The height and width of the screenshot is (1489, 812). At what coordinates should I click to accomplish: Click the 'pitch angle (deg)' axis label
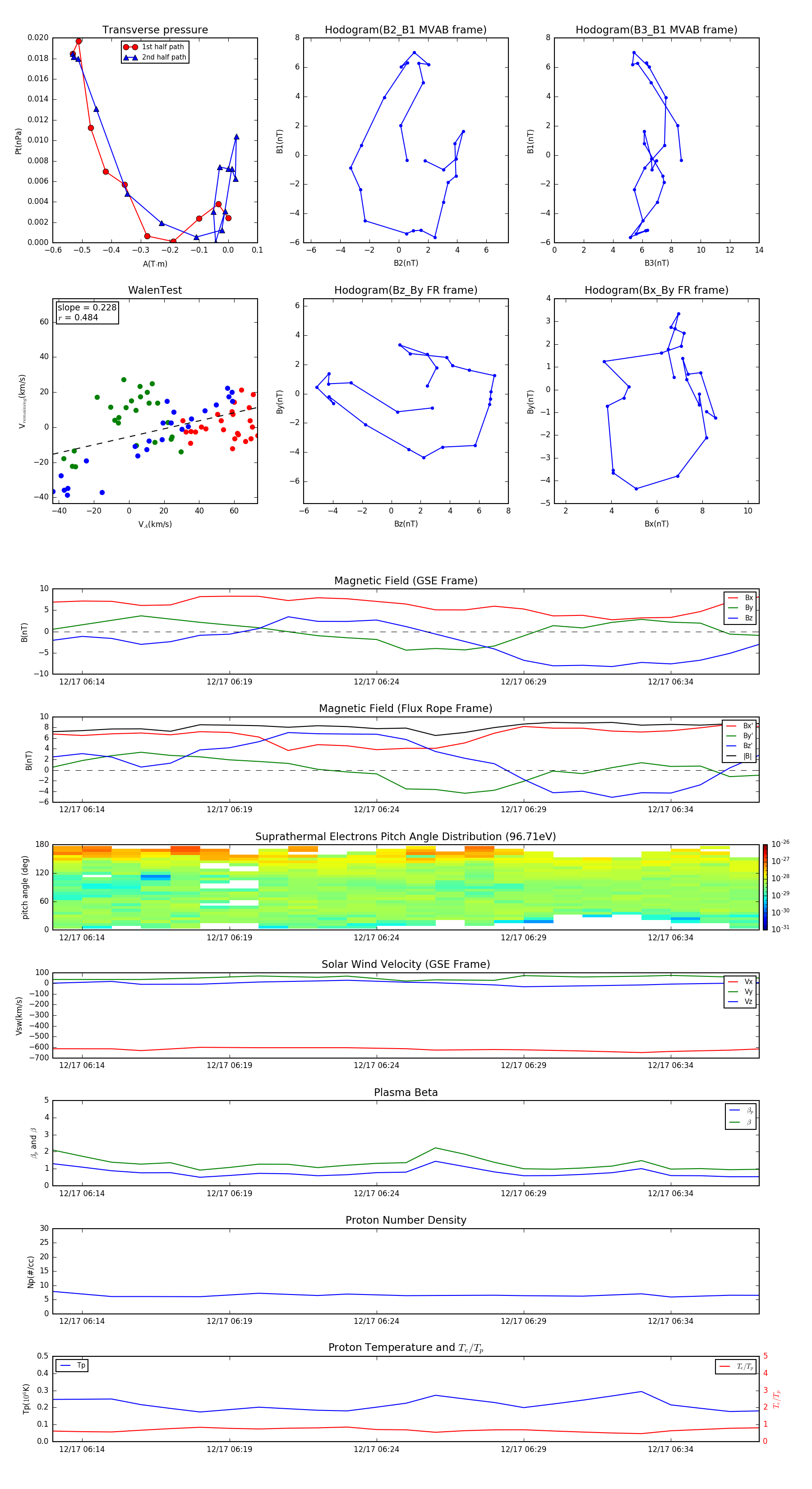pyautogui.click(x=25, y=887)
